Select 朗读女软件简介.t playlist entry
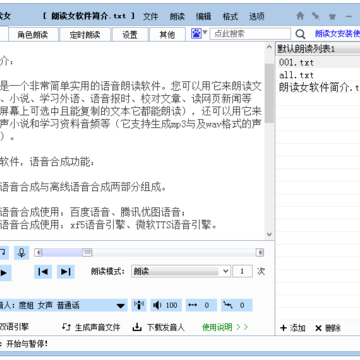This screenshot has height=360, width=360. point(318,88)
